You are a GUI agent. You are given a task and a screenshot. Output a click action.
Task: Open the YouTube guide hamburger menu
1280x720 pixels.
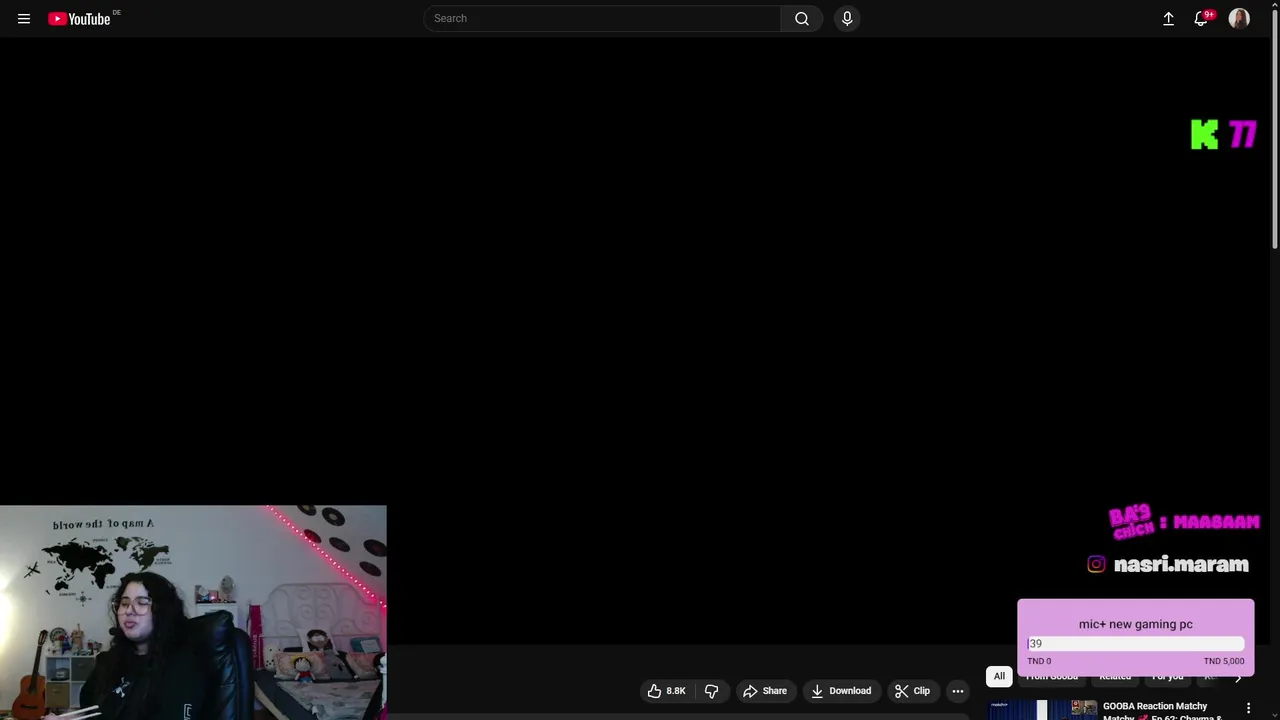(24, 18)
